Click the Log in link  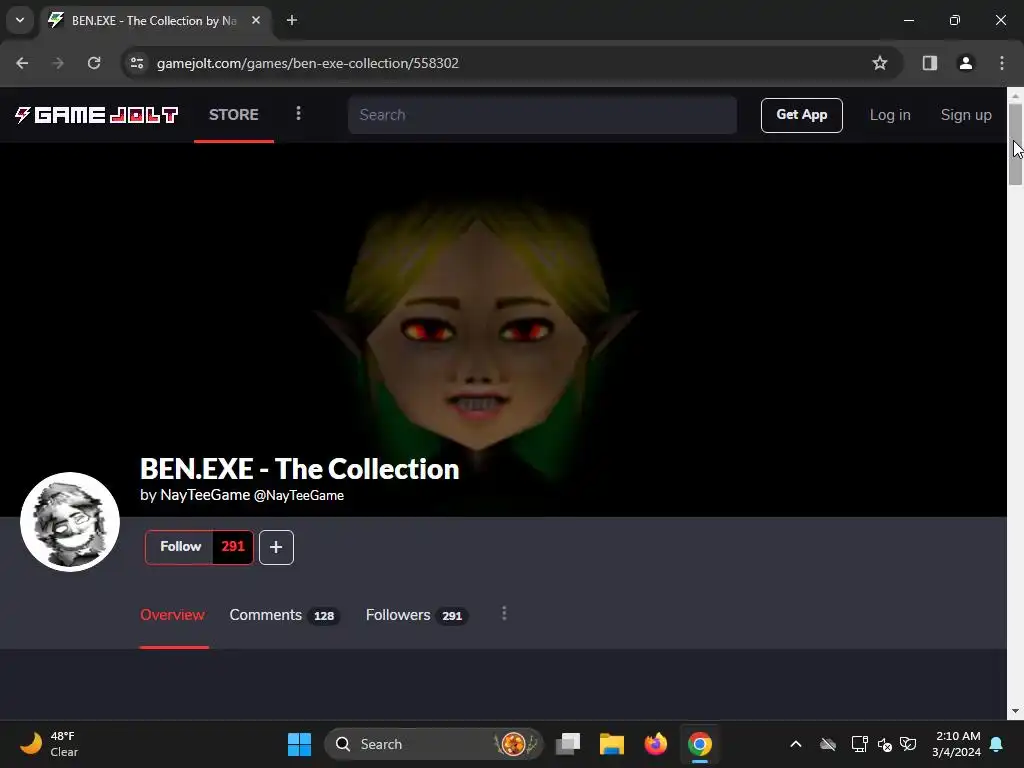point(889,115)
